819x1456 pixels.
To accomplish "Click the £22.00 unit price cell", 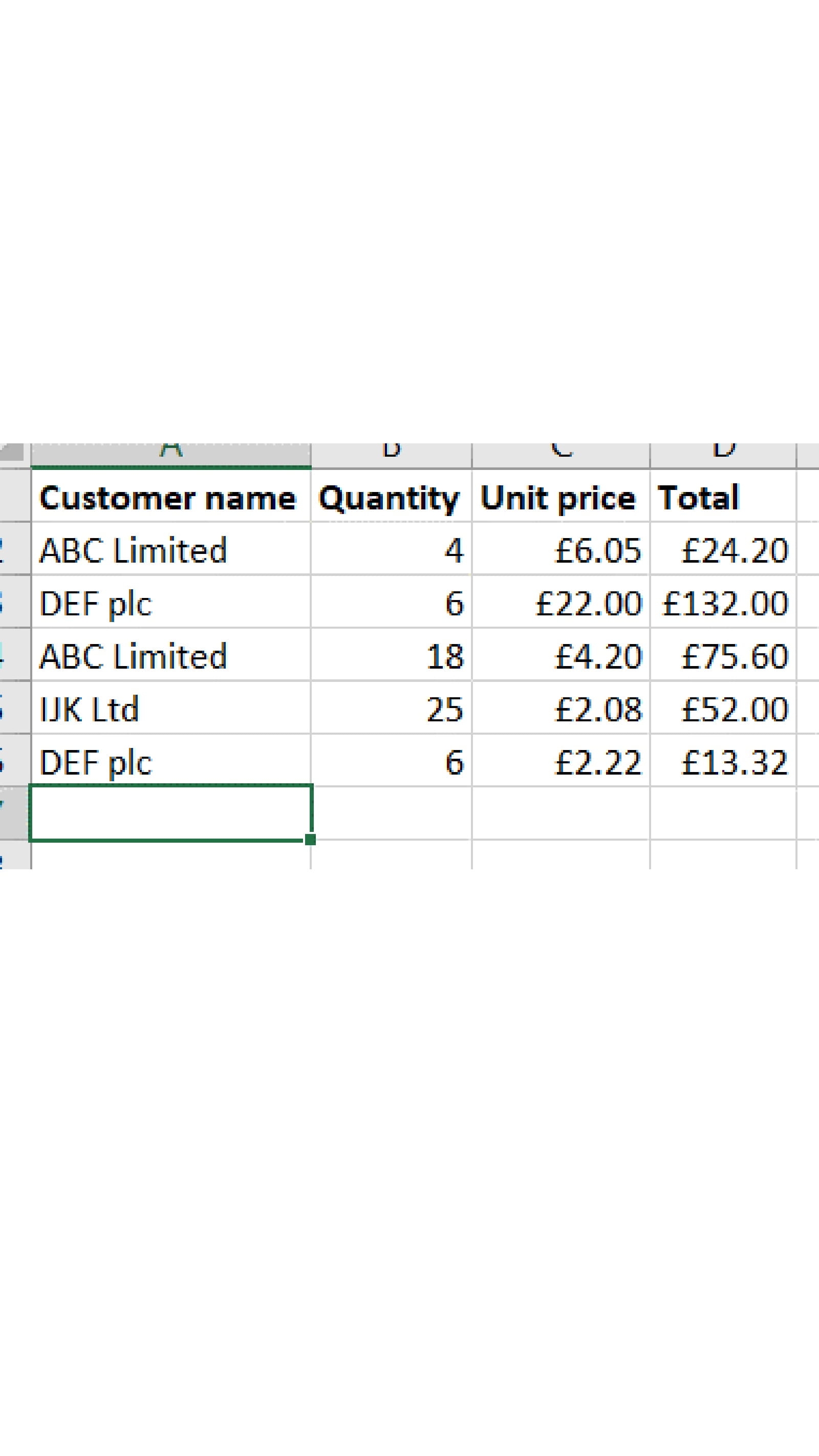I will [561, 603].
